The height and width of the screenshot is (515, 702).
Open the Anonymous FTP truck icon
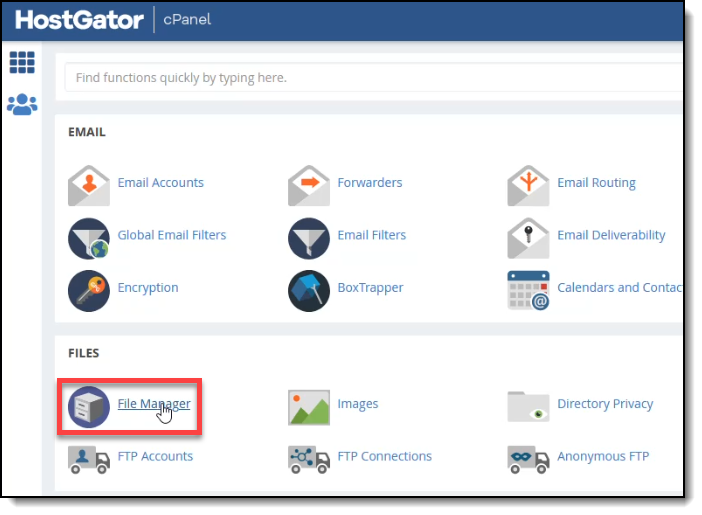coord(528,458)
